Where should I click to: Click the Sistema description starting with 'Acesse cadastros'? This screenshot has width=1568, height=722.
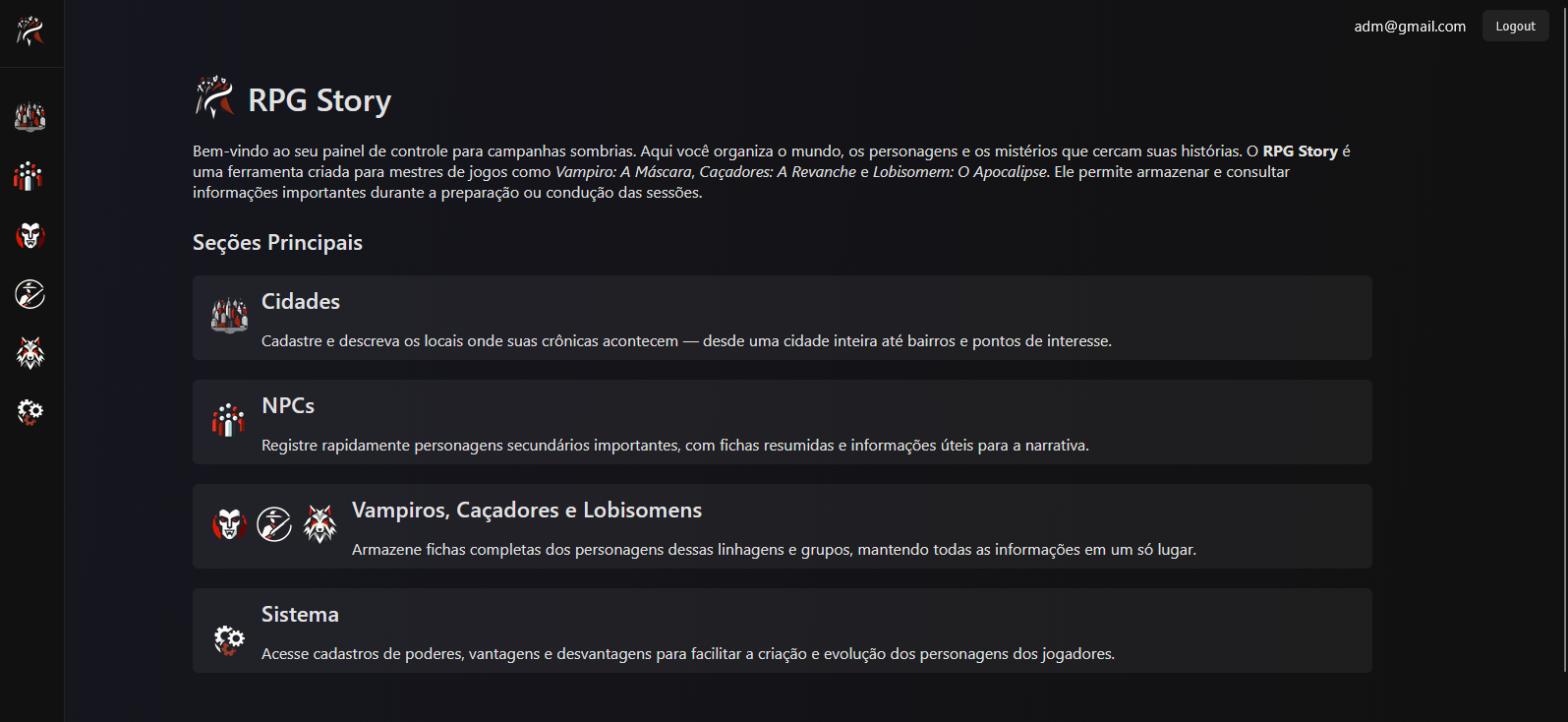(688, 654)
